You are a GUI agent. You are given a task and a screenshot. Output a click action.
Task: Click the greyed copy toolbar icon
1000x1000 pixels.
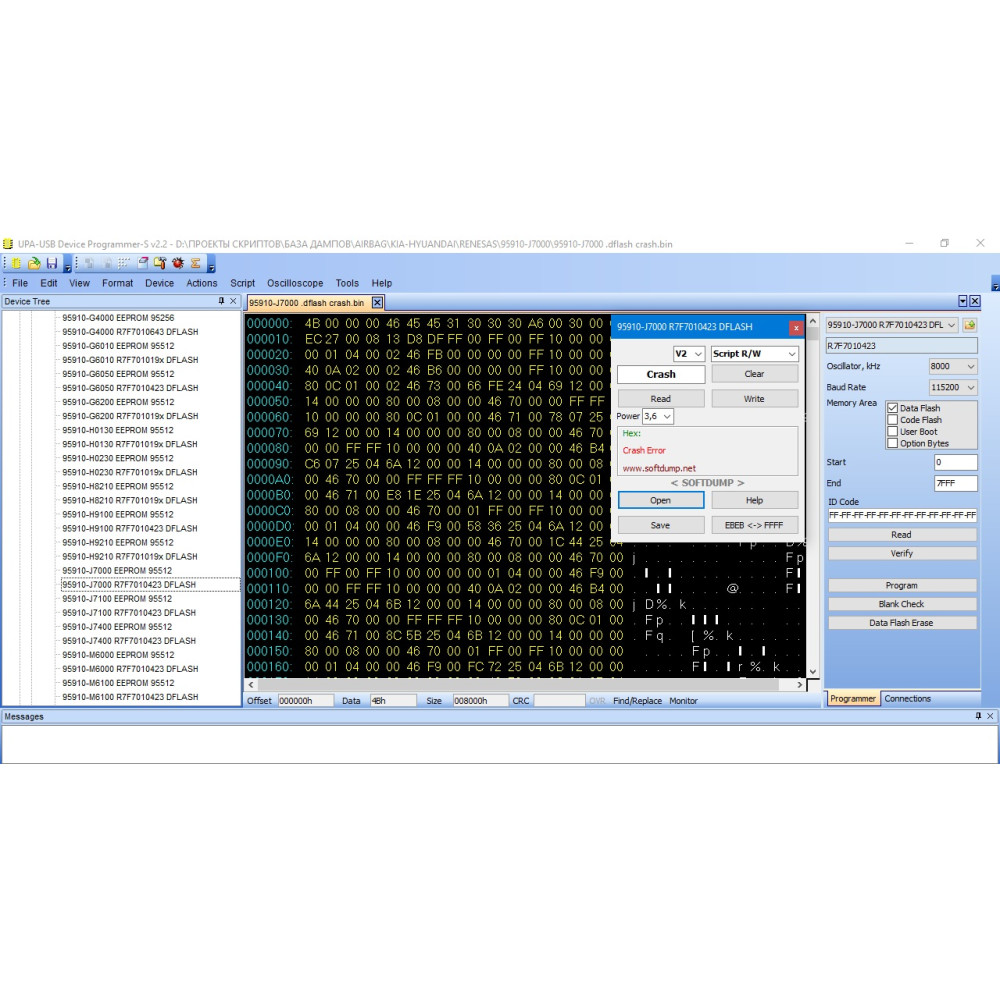point(89,263)
